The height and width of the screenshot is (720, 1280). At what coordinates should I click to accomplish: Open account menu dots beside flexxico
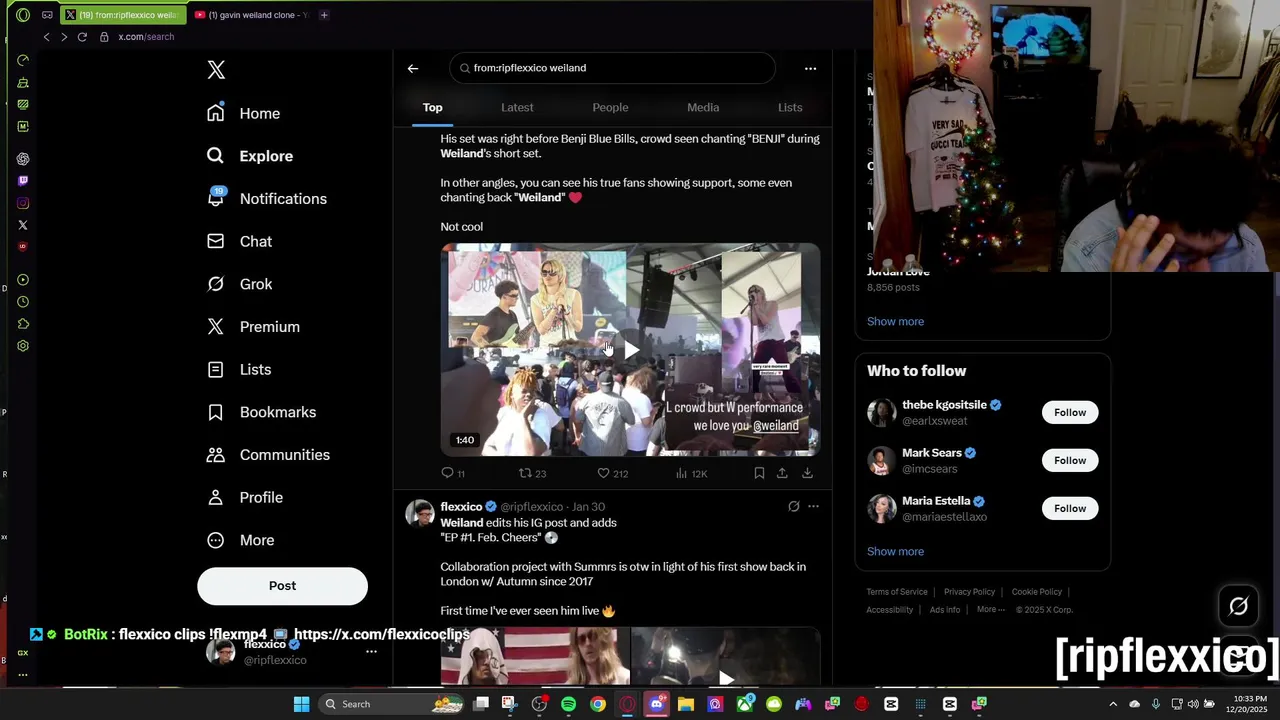[x=371, y=651]
